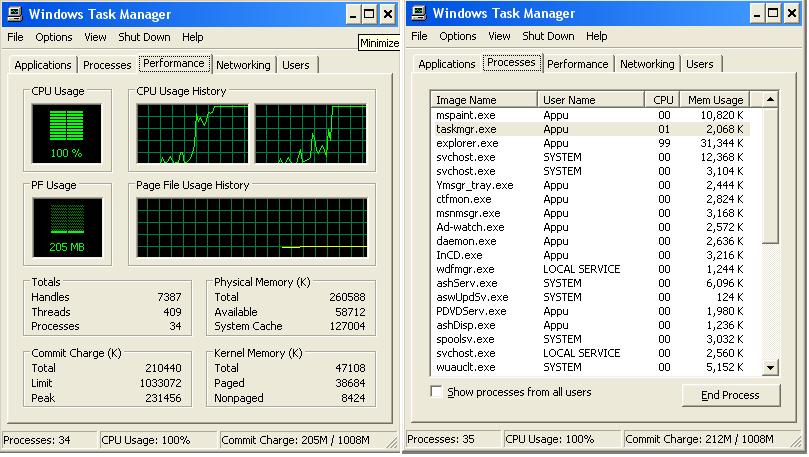Switch to Performance tab in right window
This screenshot has width=809, height=457.
point(577,64)
